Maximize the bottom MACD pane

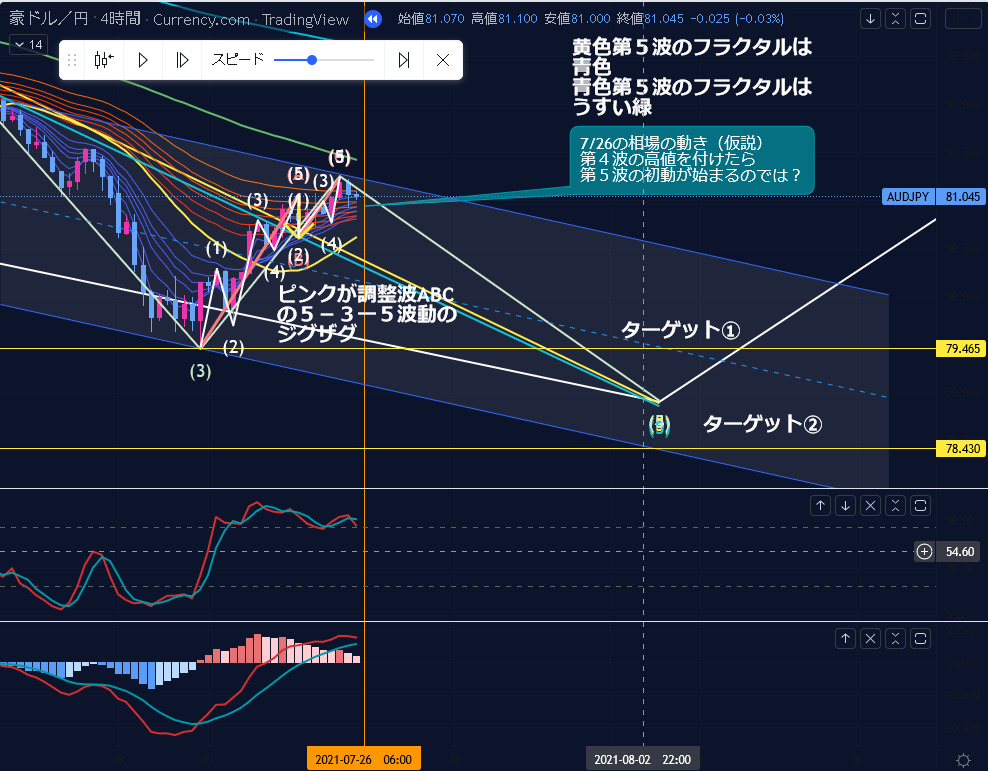(921, 637)
